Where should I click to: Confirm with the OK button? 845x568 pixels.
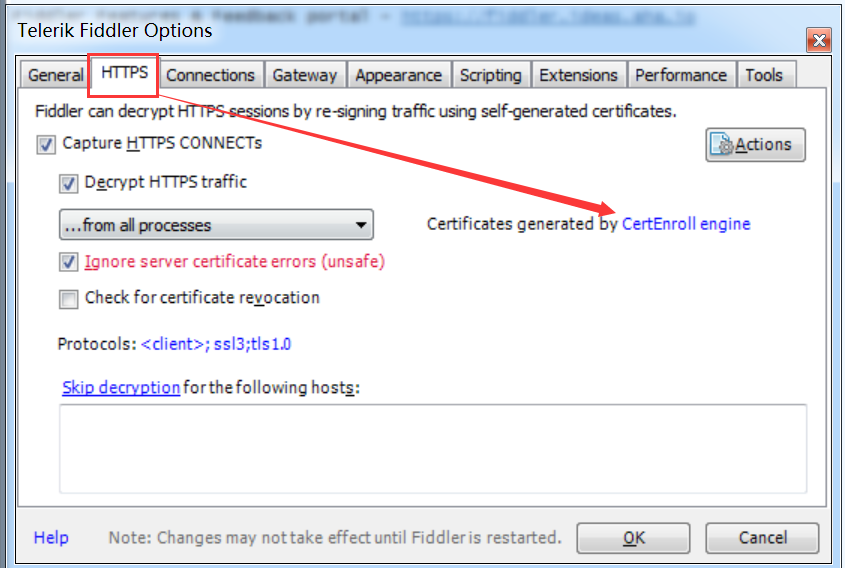633,538
